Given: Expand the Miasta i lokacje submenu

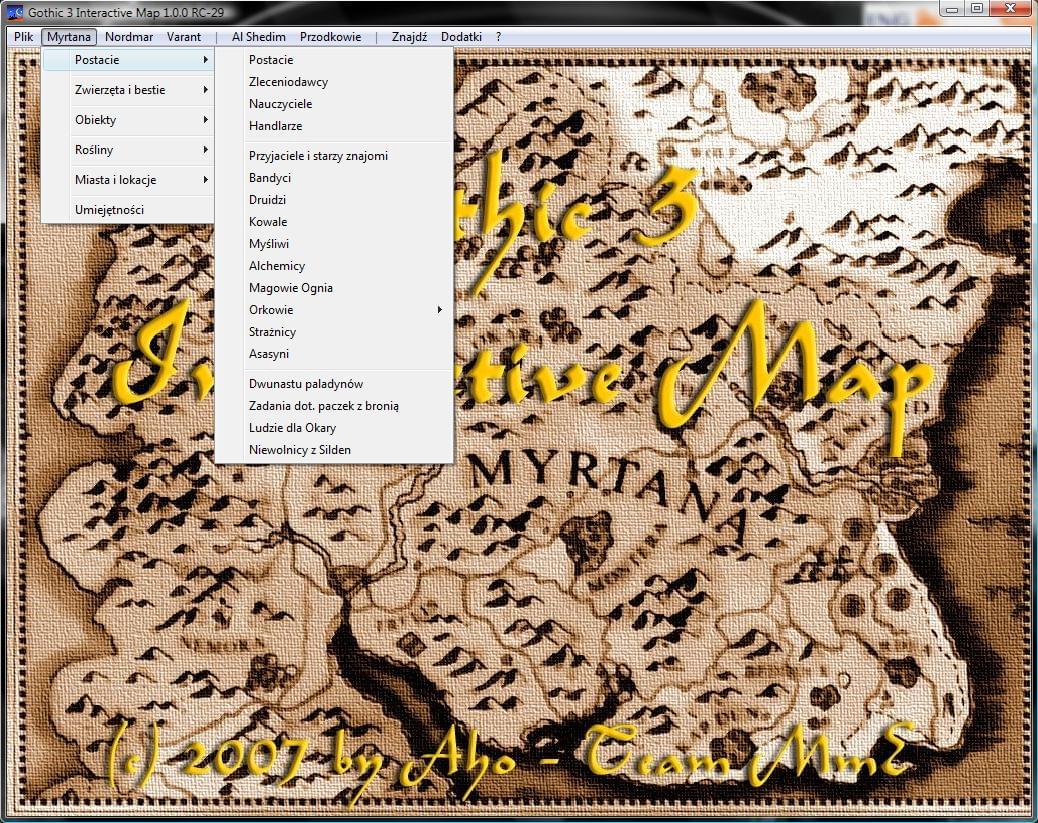Looking at the screenshot, I should click(128, 179).
